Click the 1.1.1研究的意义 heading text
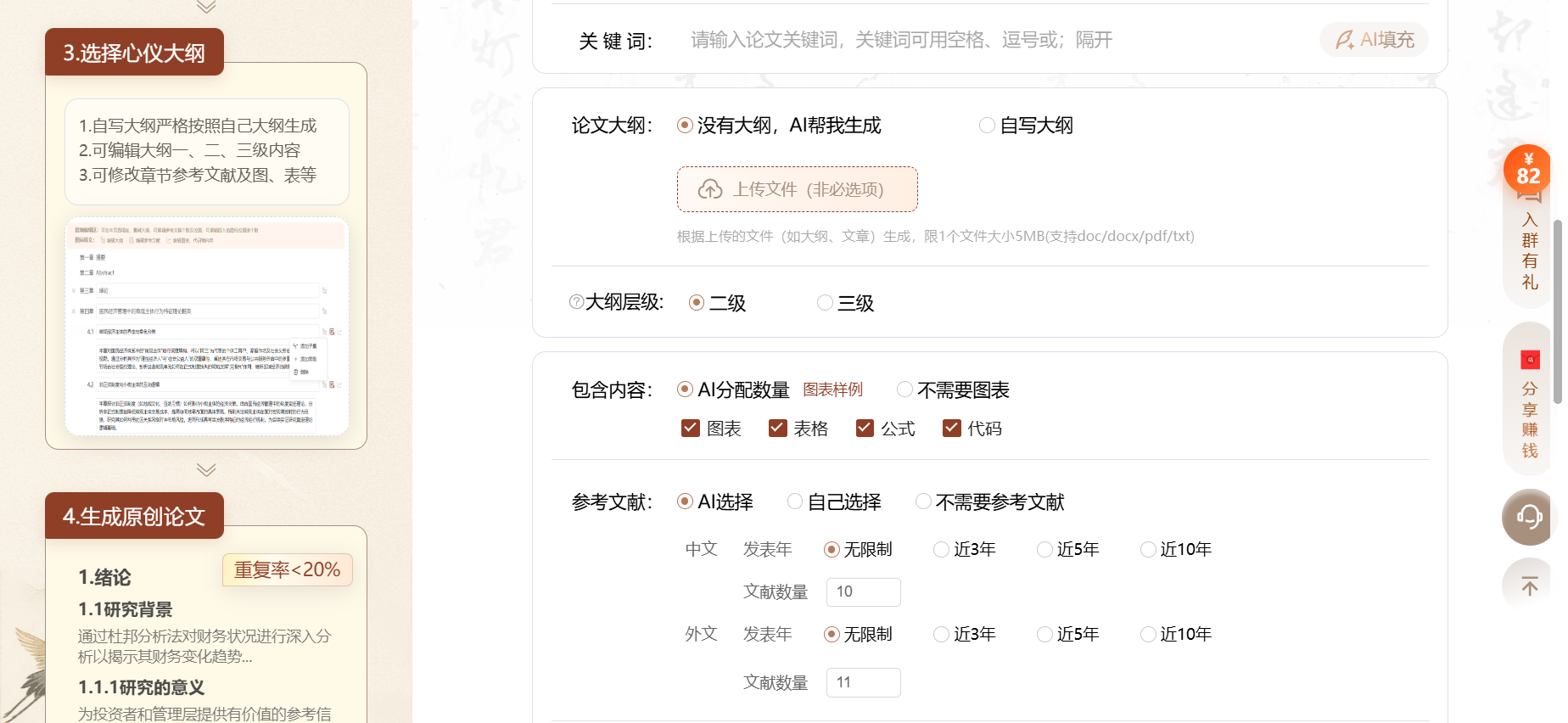This screenshot has height=723, width=1568. coord(141,687)
